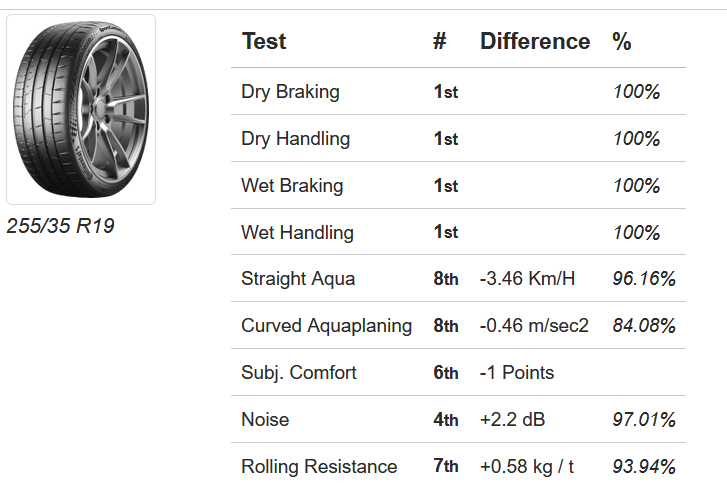Click the 6th rank for Subj. Comfort
The height and width of the screenshot is (486, 727).
coord(446,373)
